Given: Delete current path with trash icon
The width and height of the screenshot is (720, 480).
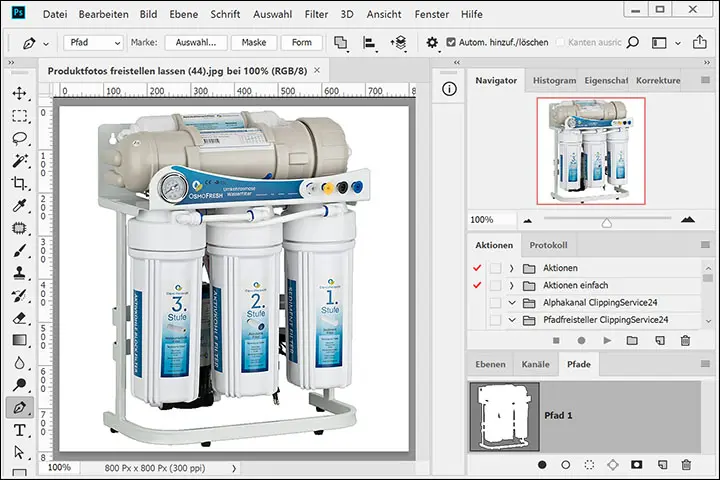Looking at the screenshot, I should pyautogui.click(x=685, y=465).
